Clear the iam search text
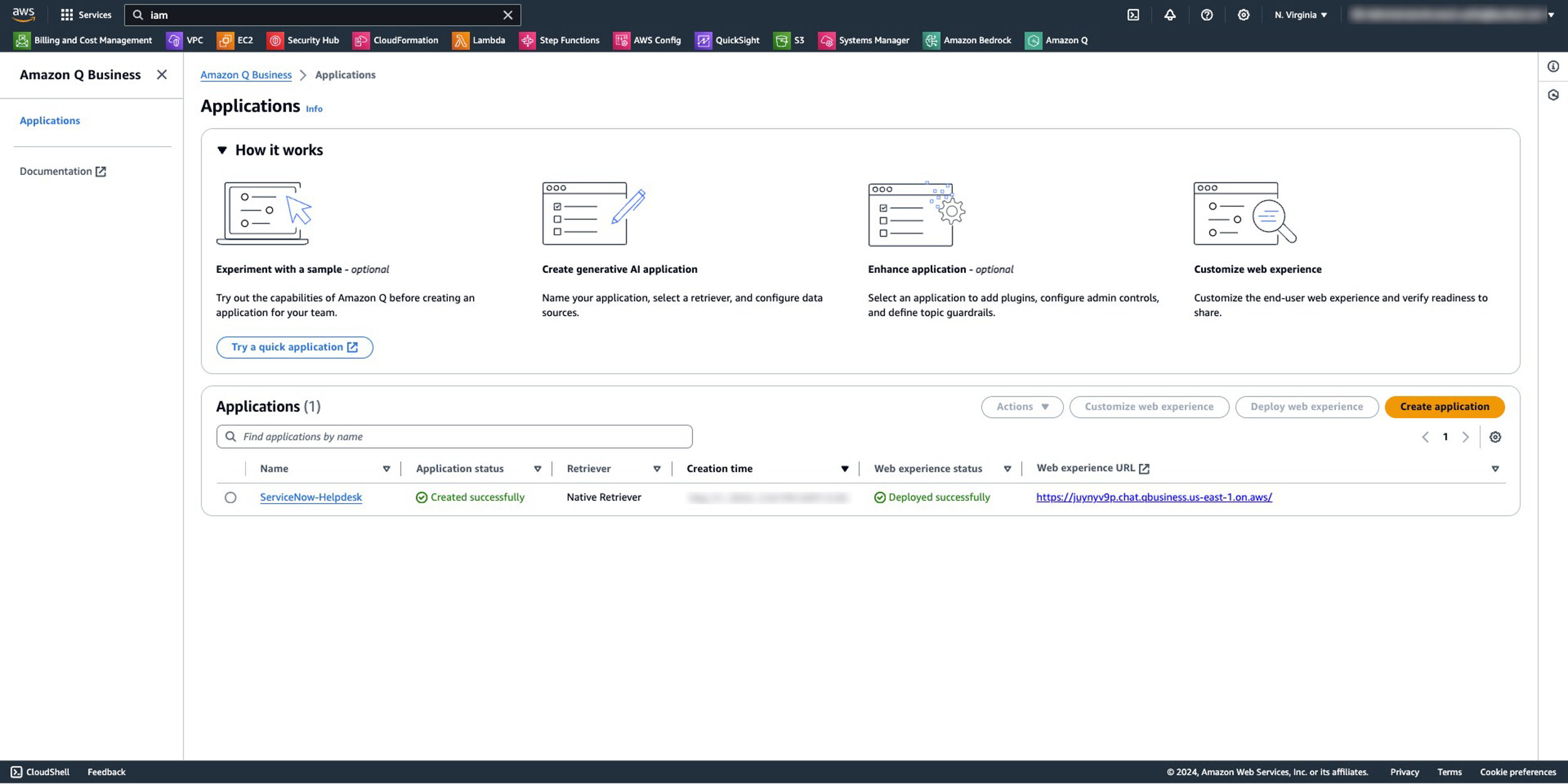 [507, 15]
